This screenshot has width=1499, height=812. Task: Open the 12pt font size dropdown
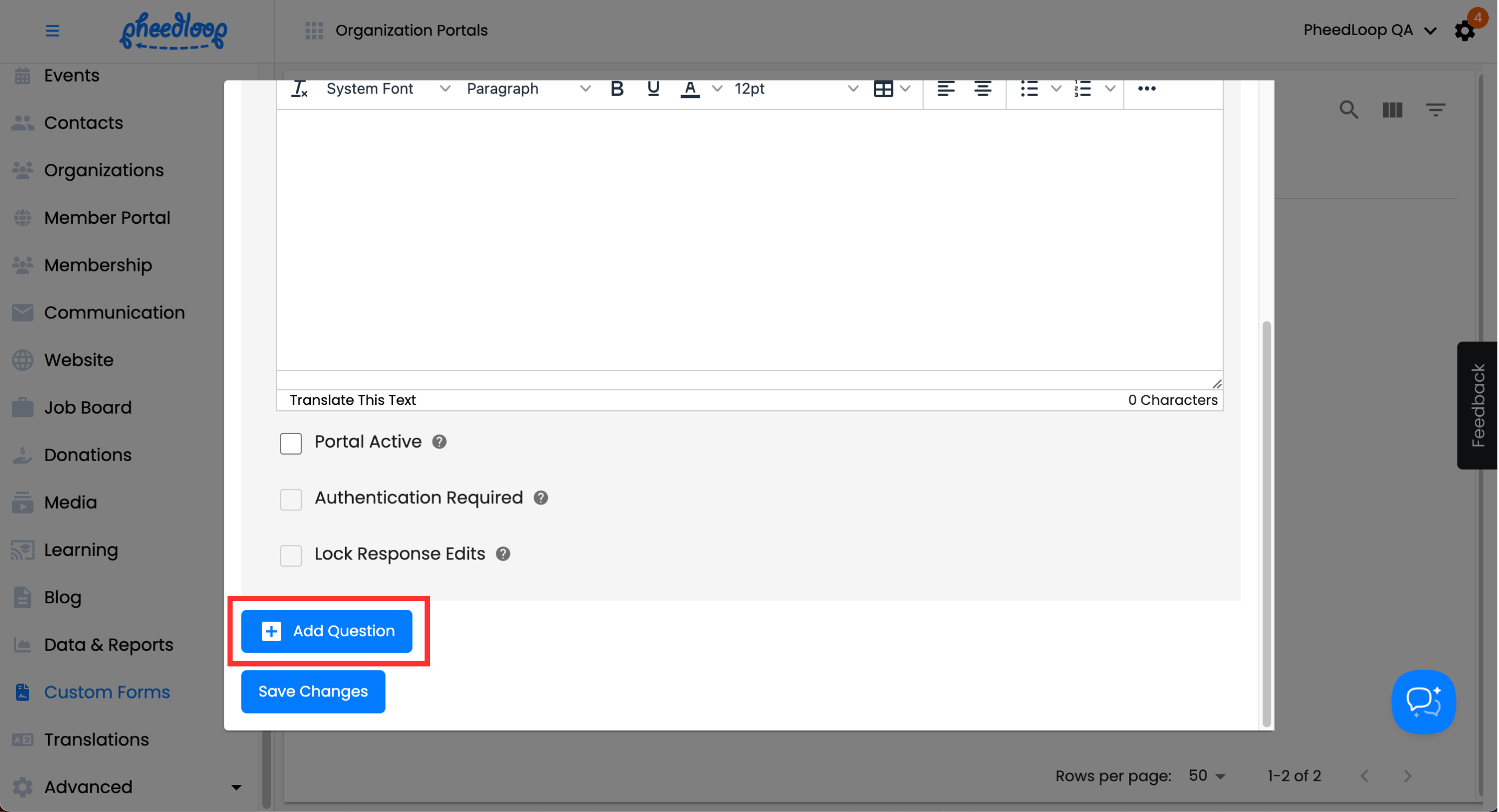click(x=795, y=89)
